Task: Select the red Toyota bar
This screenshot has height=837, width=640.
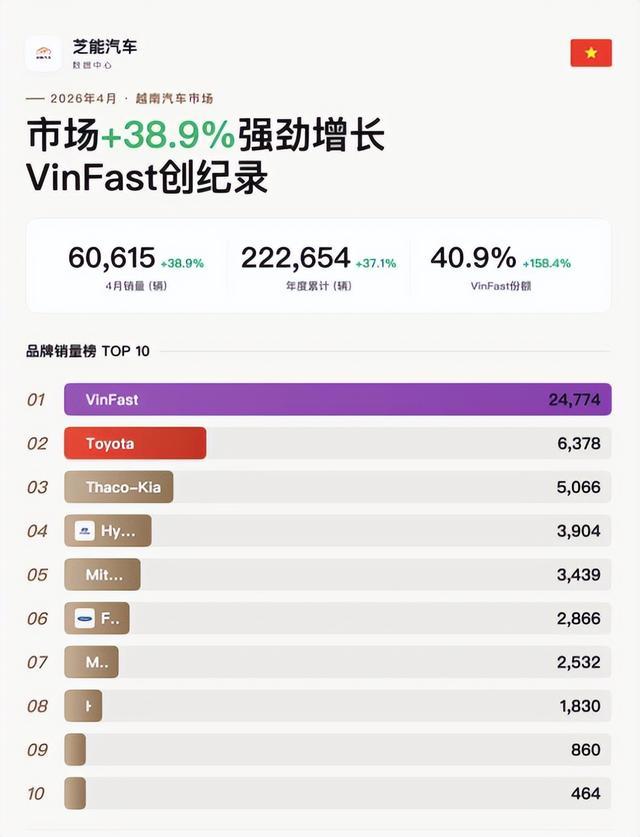Action: point(135,443)
